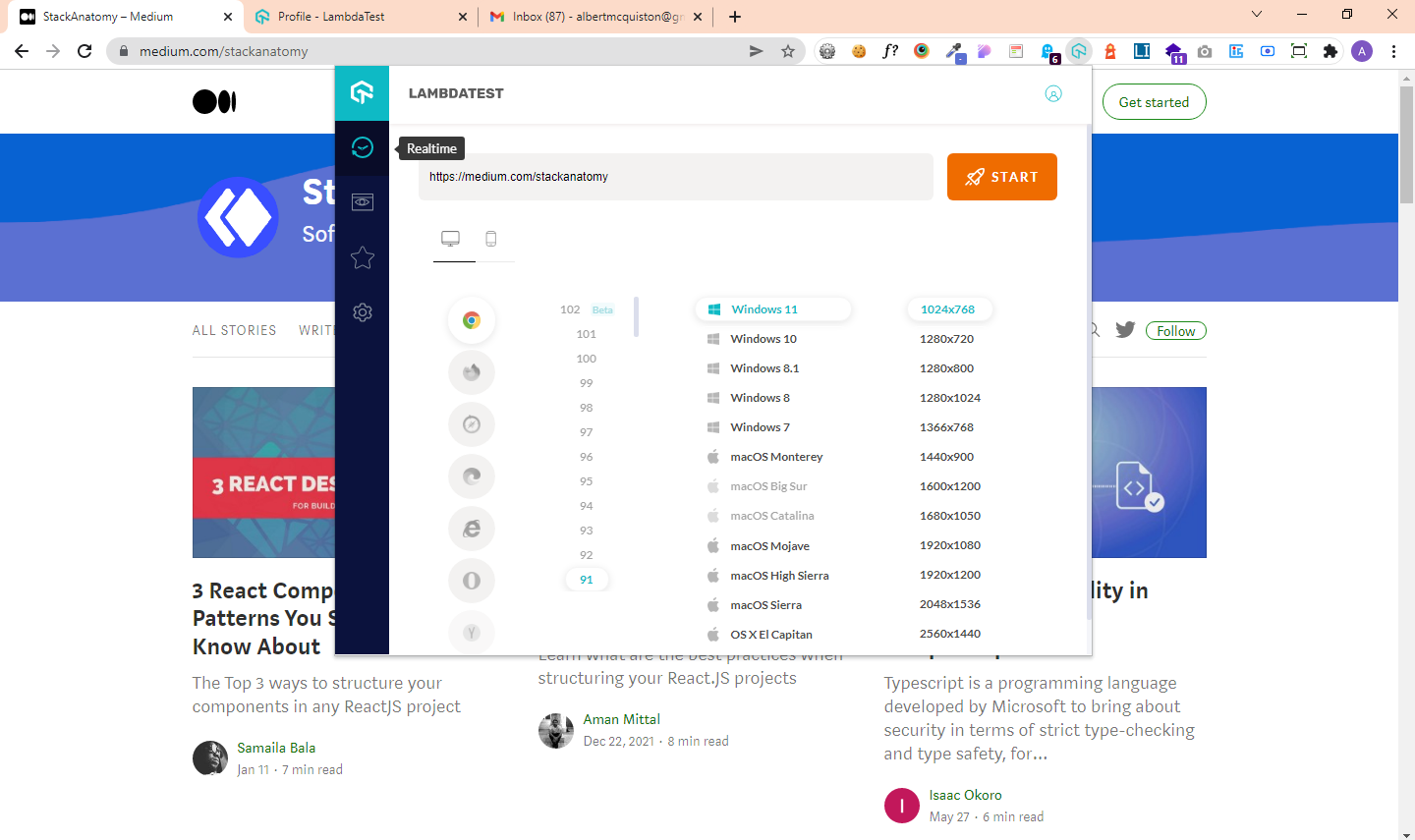Choose Windows 11 operating system
Image resolution: width=1415 pixels, height=840 pixels.
pos(773,309)
